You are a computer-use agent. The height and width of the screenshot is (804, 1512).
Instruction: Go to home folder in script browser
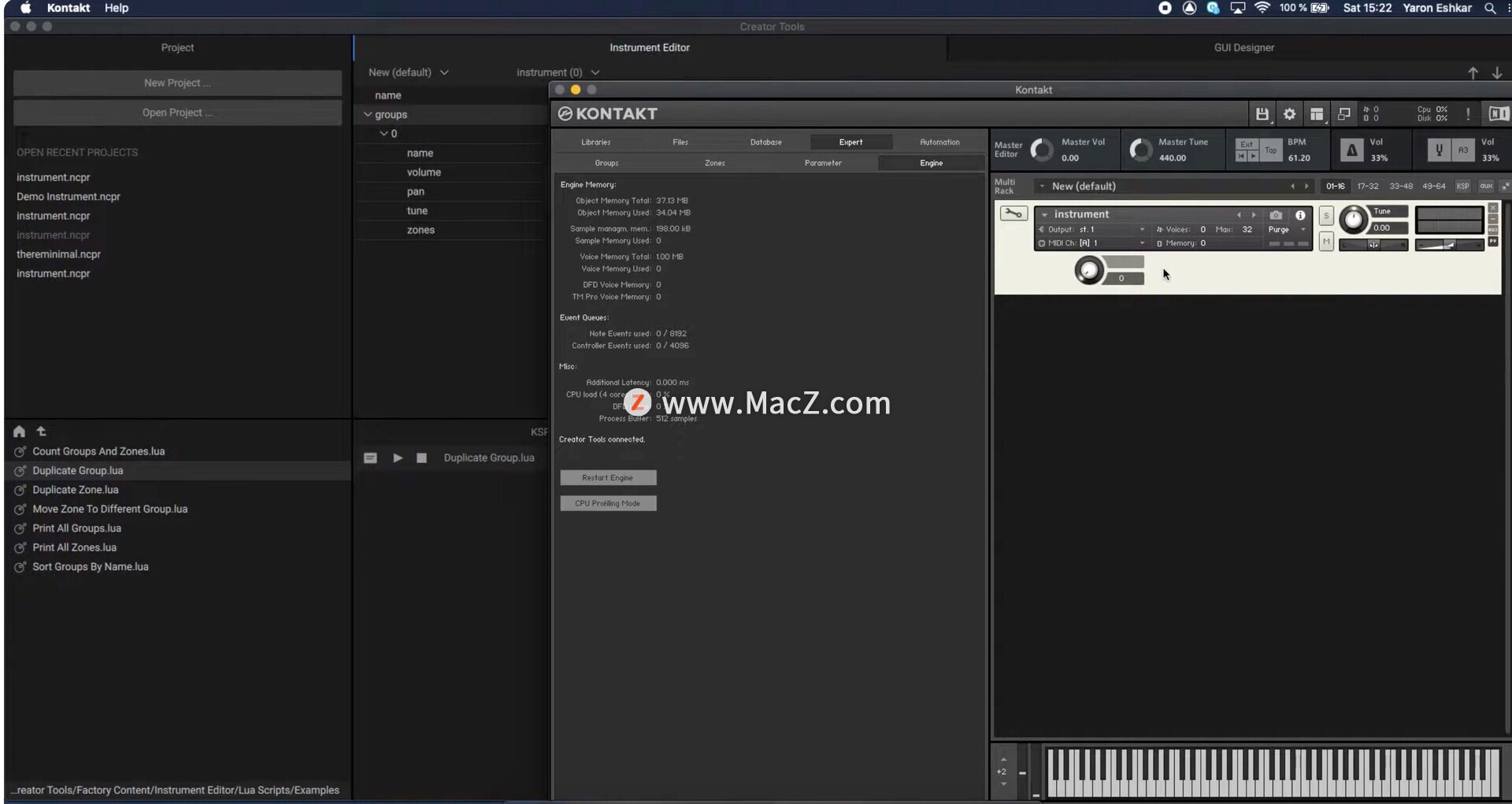(19, 432)
